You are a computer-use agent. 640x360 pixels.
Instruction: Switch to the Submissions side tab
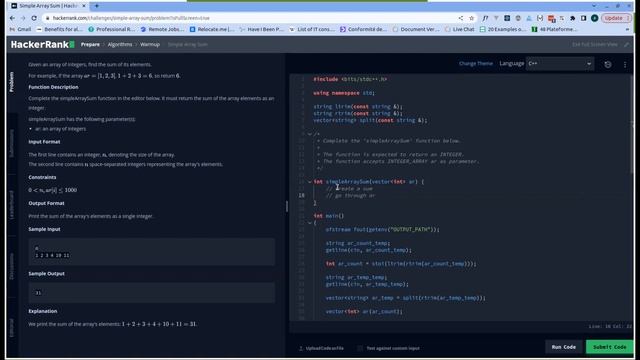11,143
